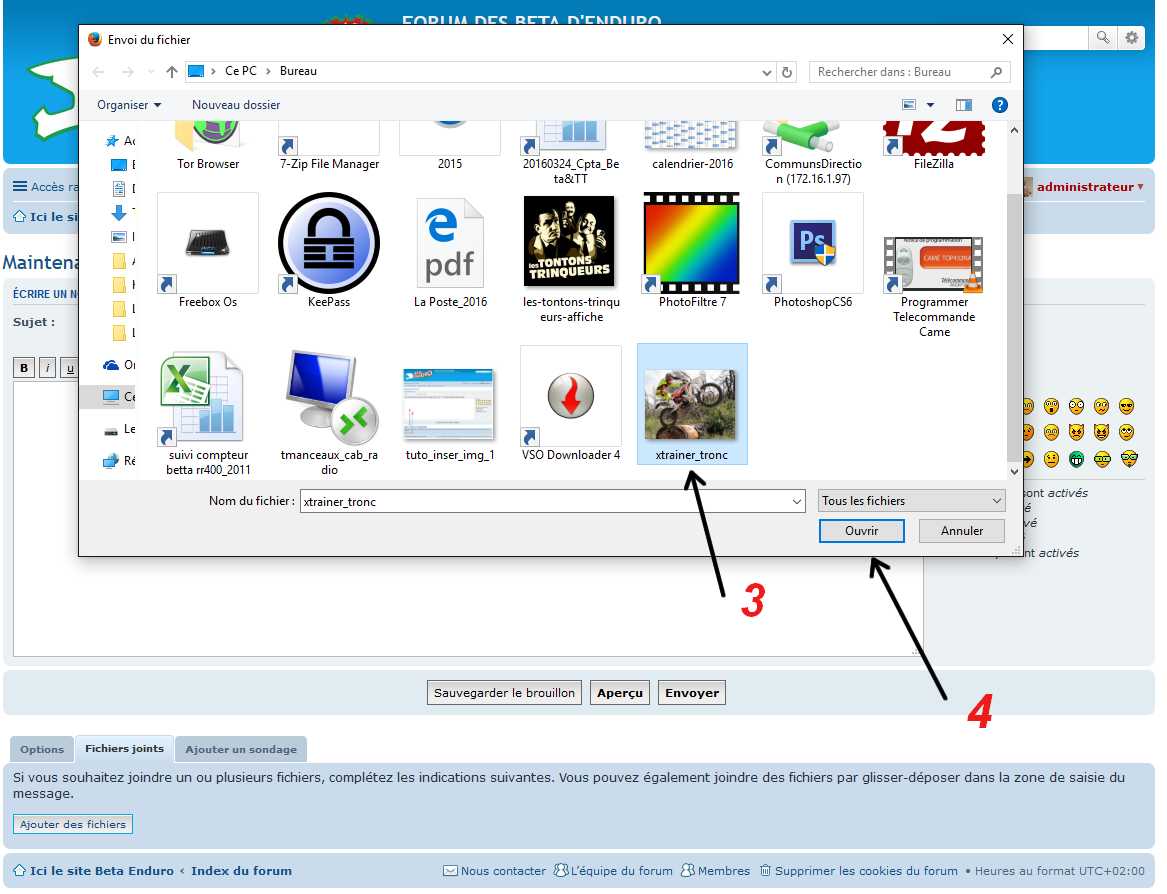Open the Organiser dropdown menu

tap(129, 105)
